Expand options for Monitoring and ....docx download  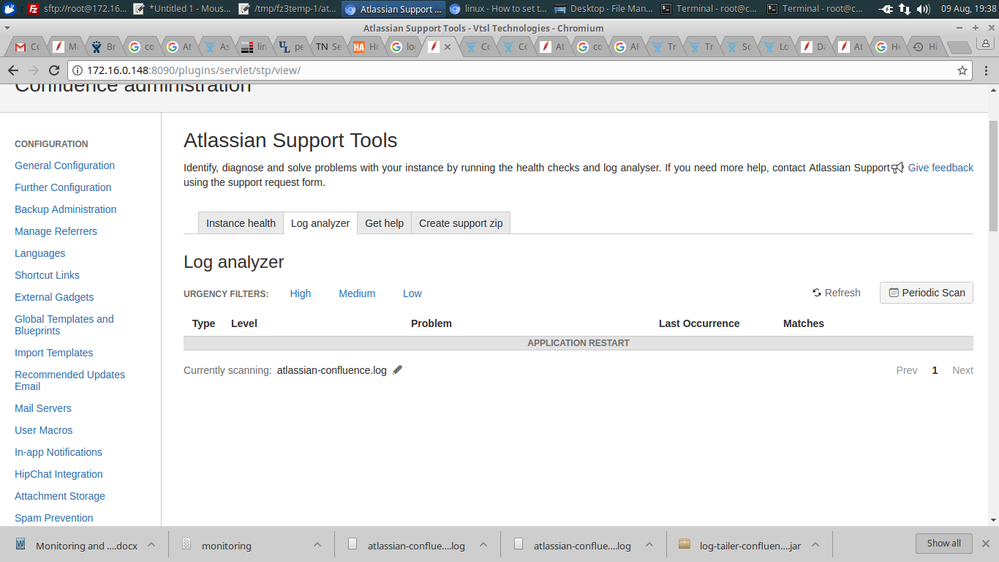click(152, 545)
